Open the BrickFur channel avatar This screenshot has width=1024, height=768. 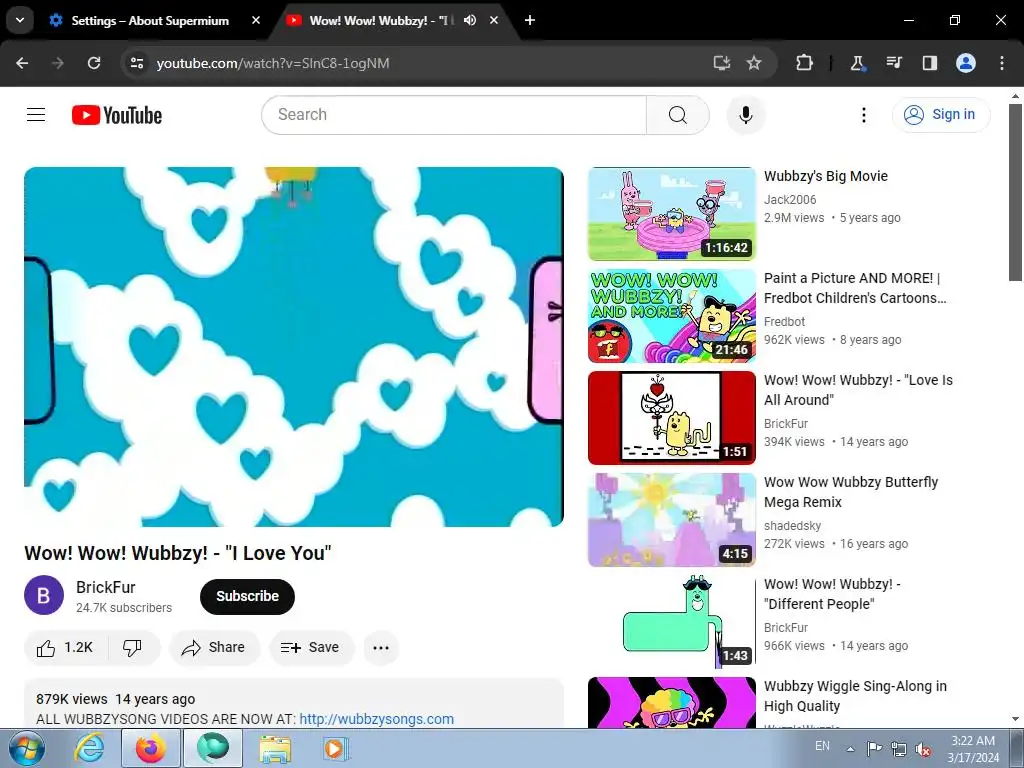point(44,596)
